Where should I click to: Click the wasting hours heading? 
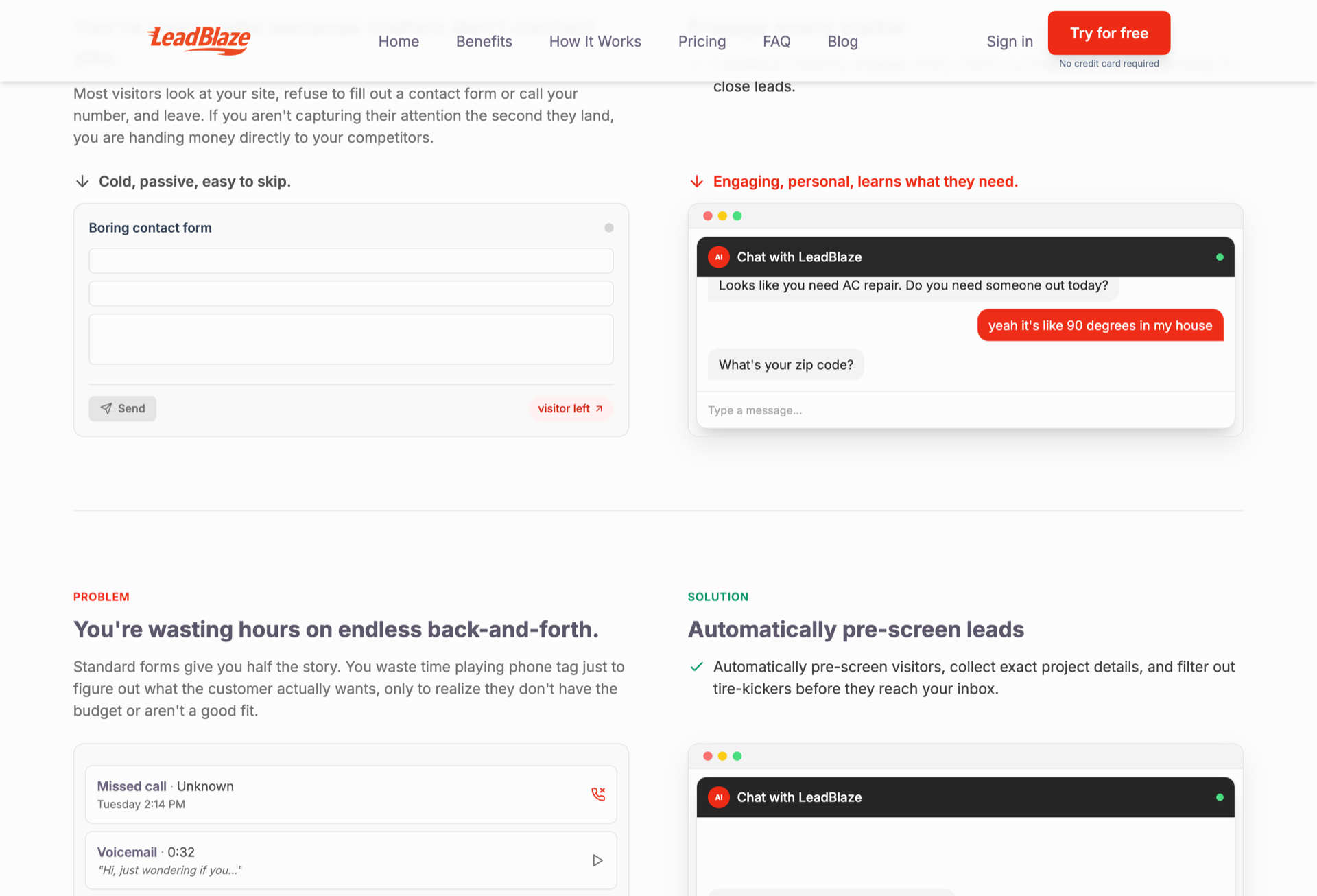point(336,630)
